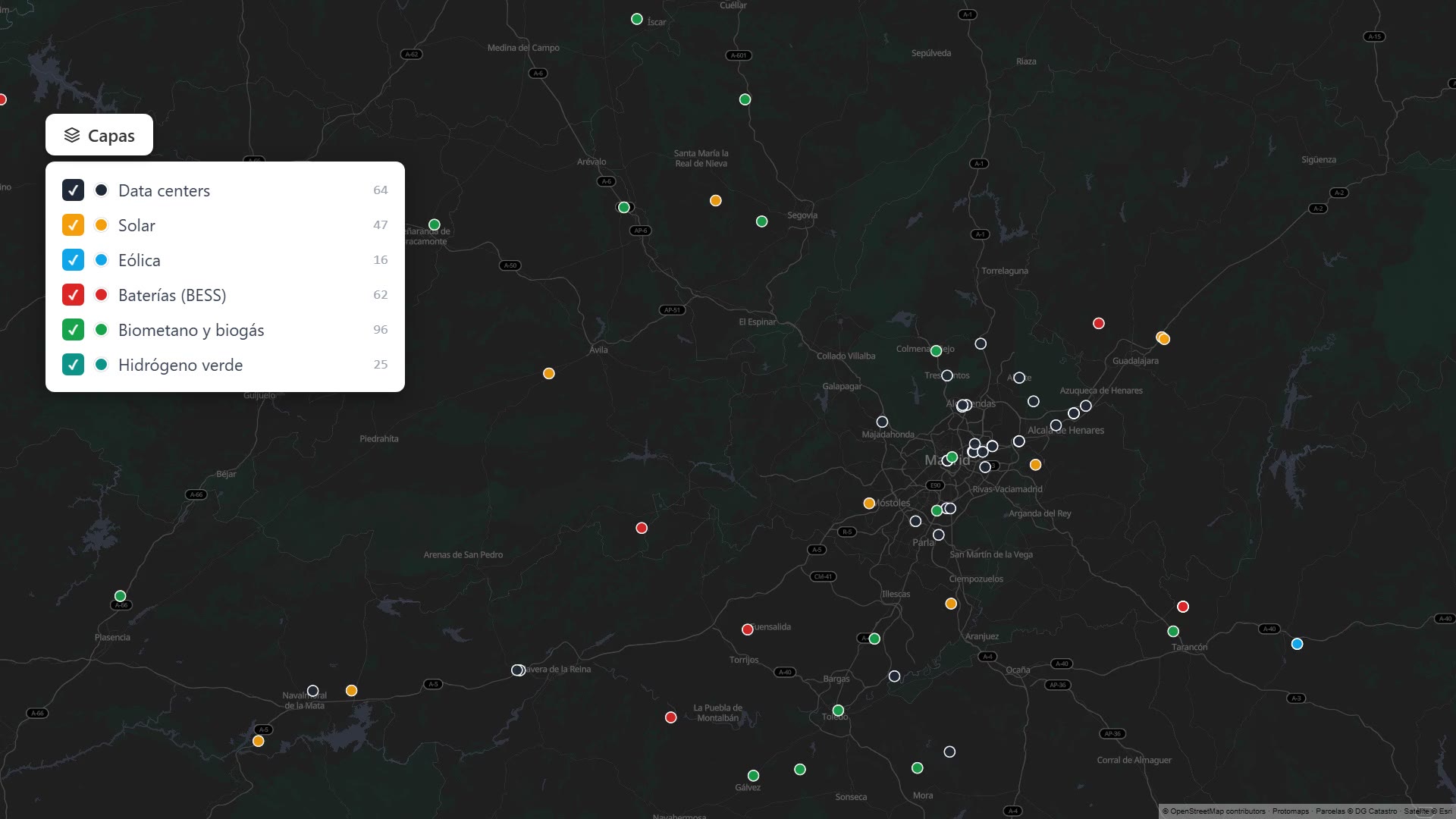Select the green marker northwest of Mora

pos(917,768)
